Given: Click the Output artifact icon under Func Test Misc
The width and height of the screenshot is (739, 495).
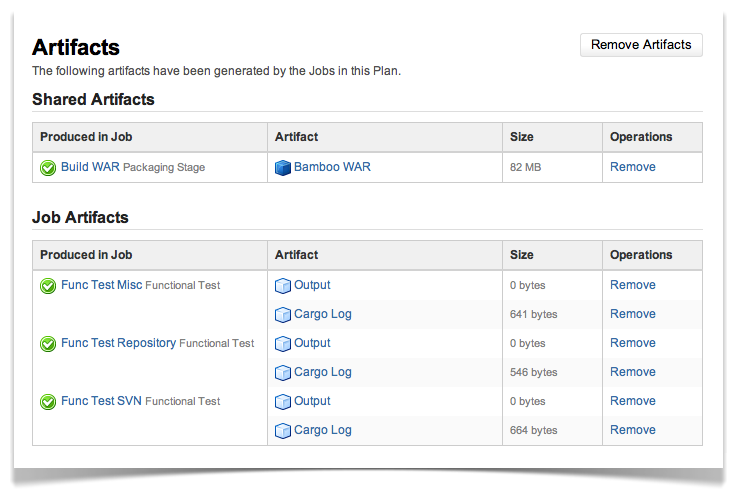Looking at the screenshot, I should pos(283,286).
